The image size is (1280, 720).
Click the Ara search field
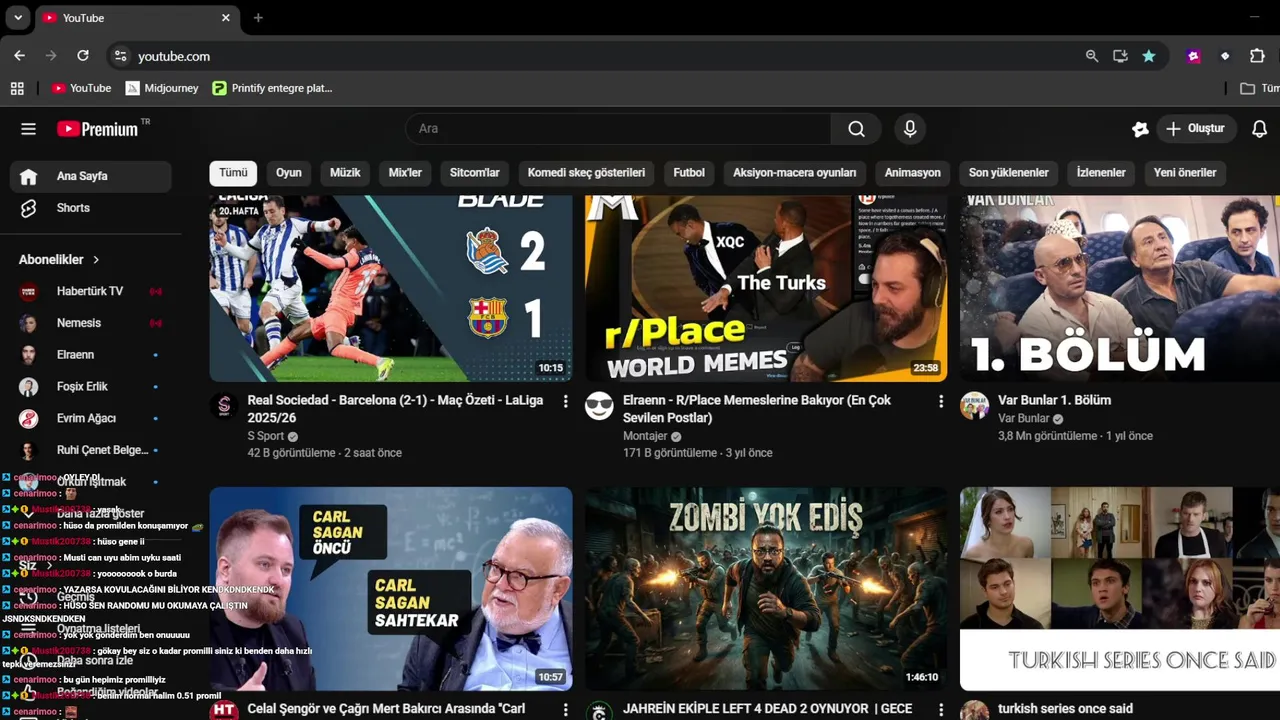coord(618,129)
